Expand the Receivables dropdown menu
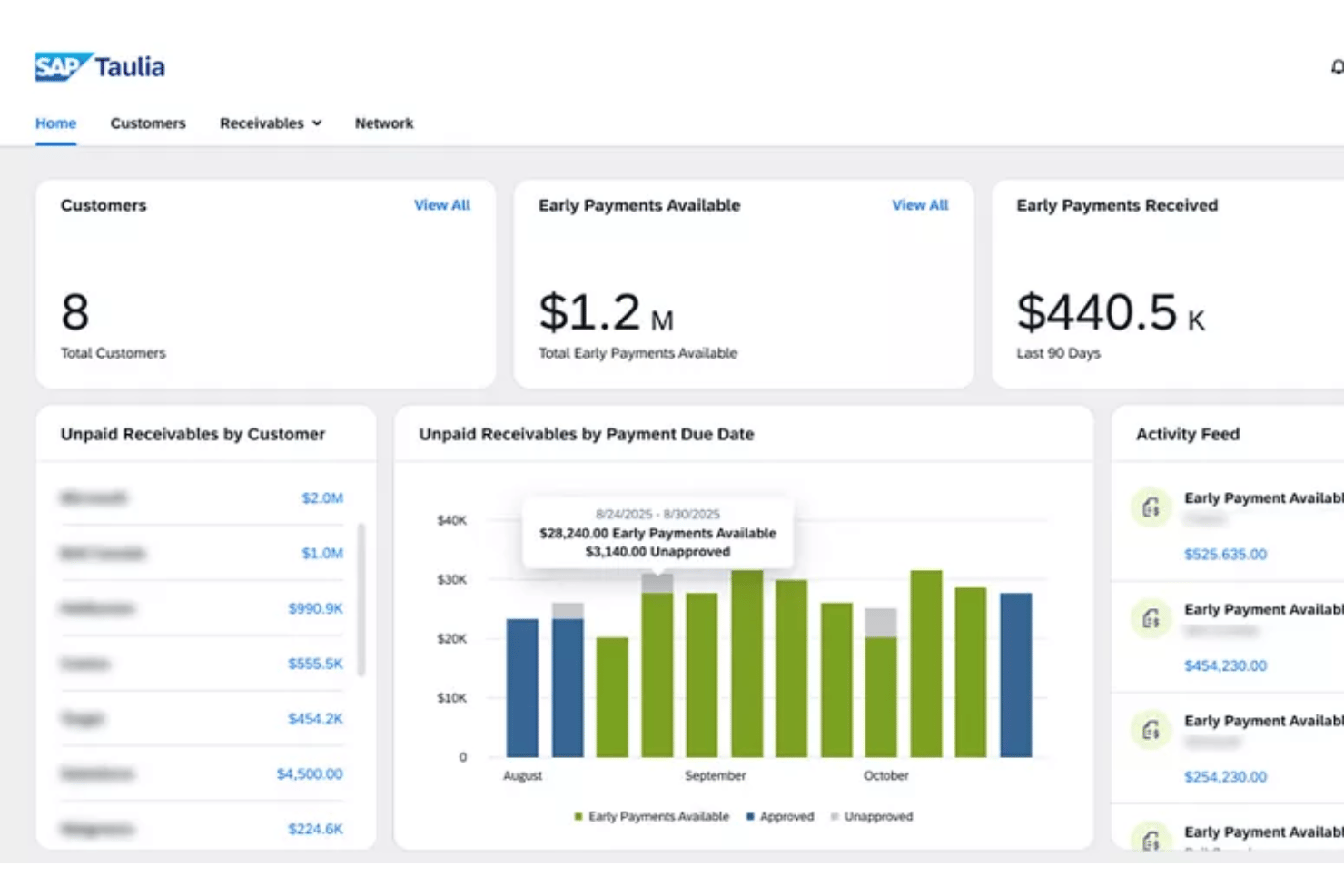 tap(271, 123)
